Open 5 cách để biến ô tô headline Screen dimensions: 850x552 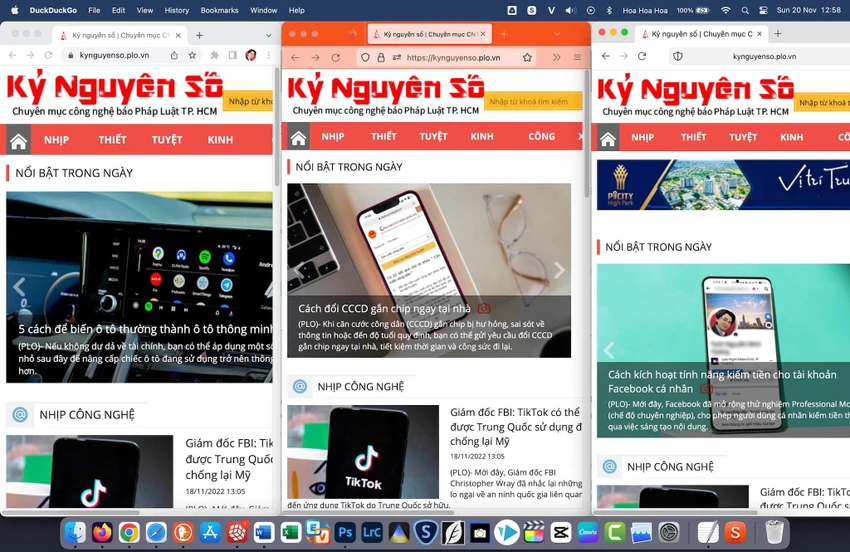(x=145, y=329)
